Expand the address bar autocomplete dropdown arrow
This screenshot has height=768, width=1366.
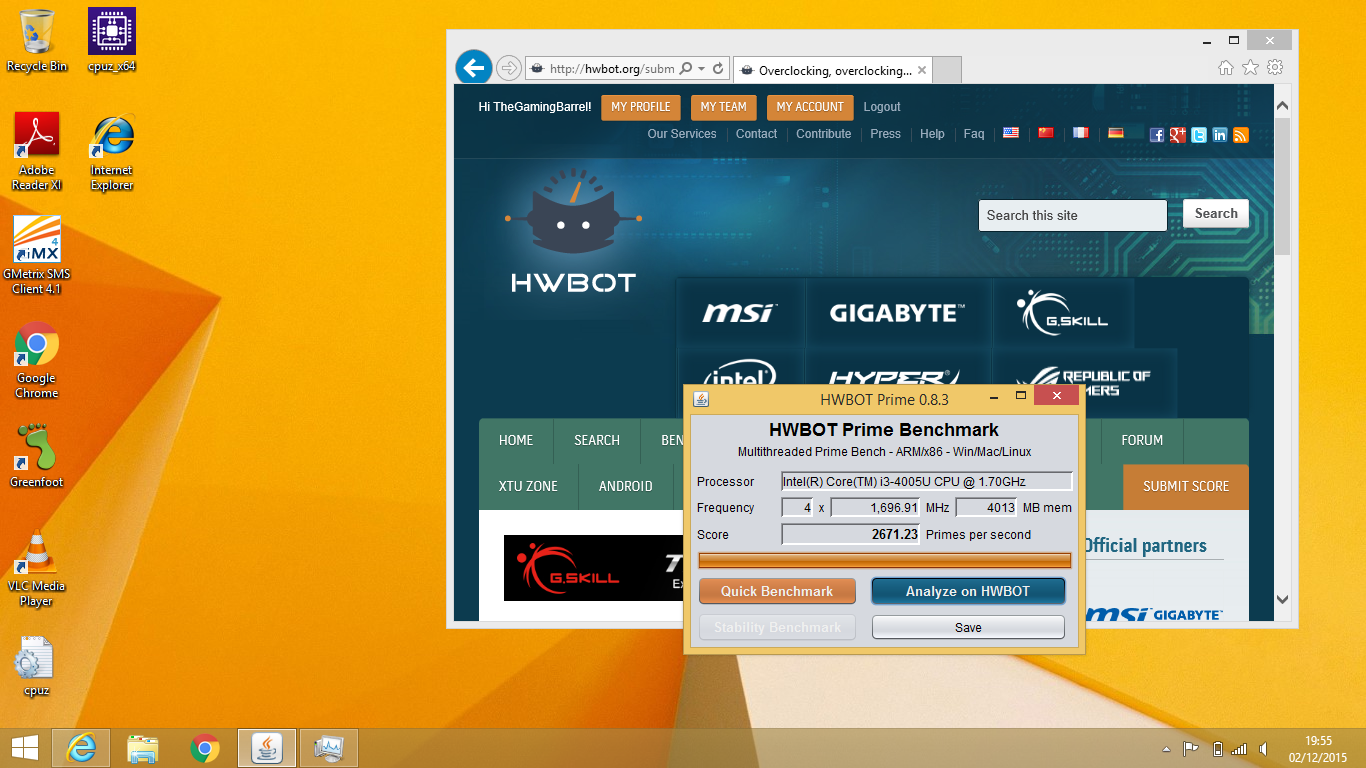tap(701, 69)
